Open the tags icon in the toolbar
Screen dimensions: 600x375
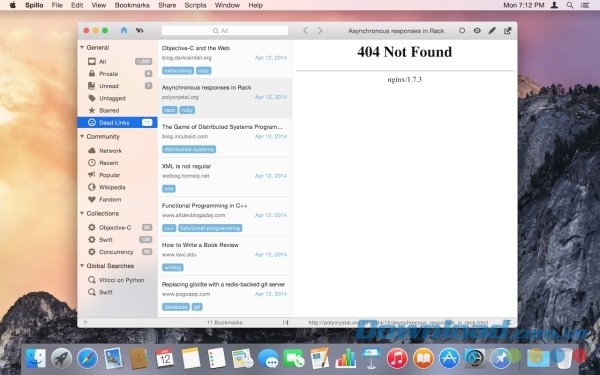click(x=140, y=30)
